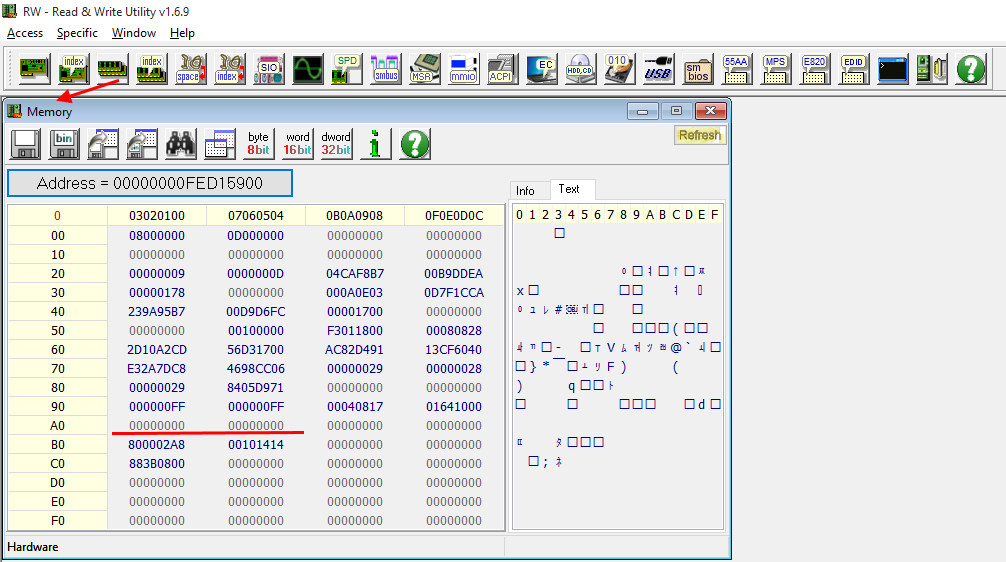Screen dimensions: 1006x562
Task: Open the Memory access icon in main toolbar
Action: (112, 69)
